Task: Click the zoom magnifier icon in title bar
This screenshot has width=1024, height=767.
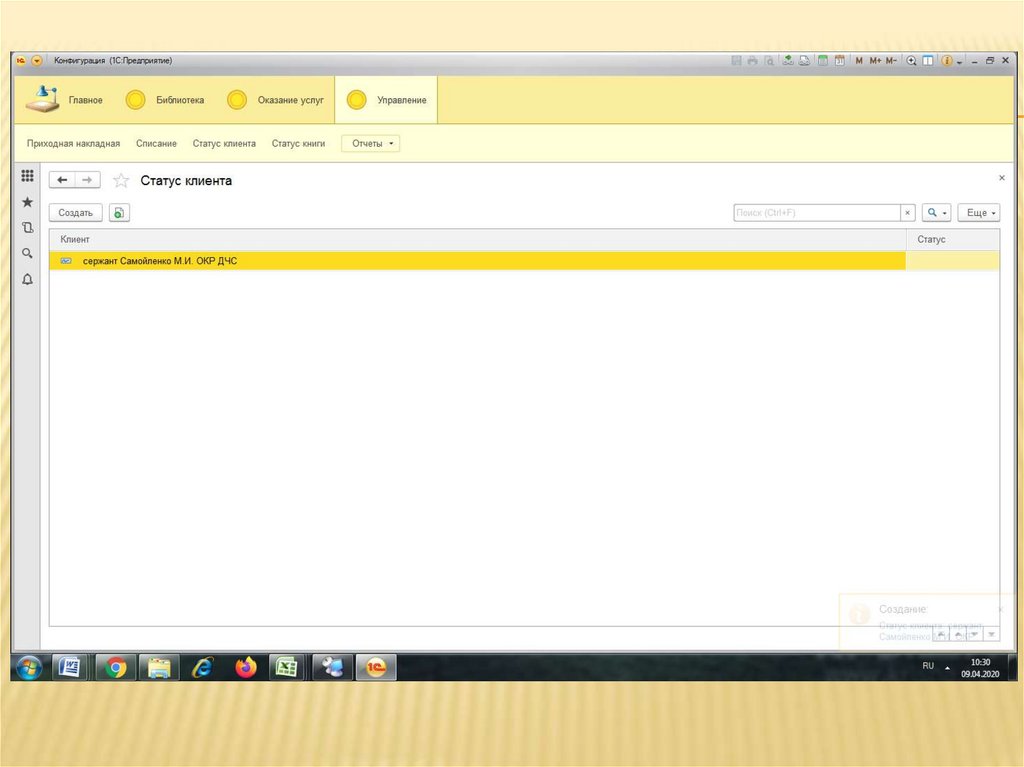Action: [x=911, y=61]
